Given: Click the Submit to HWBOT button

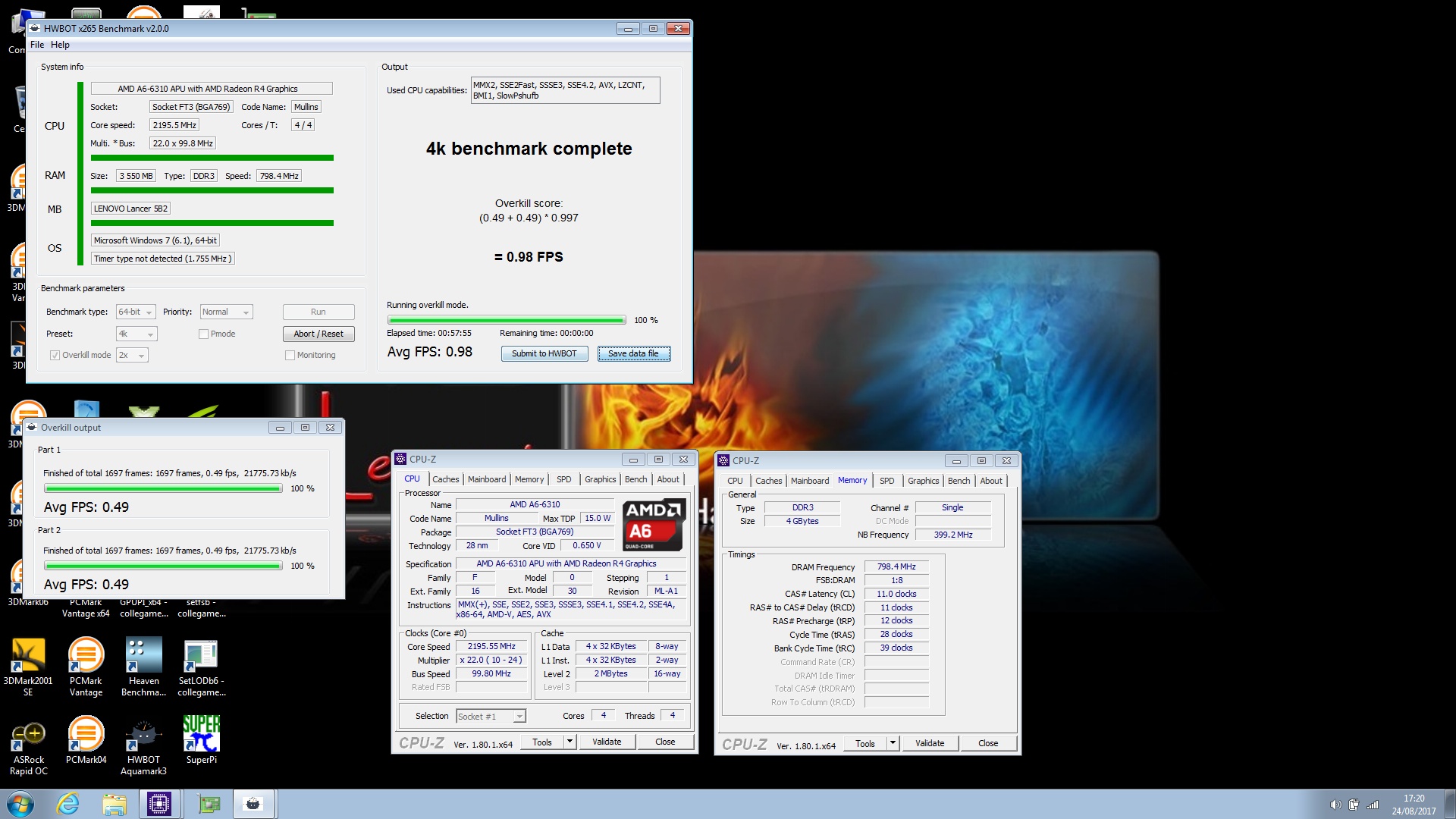Looking at the screenshot, I should coord(544,353).
